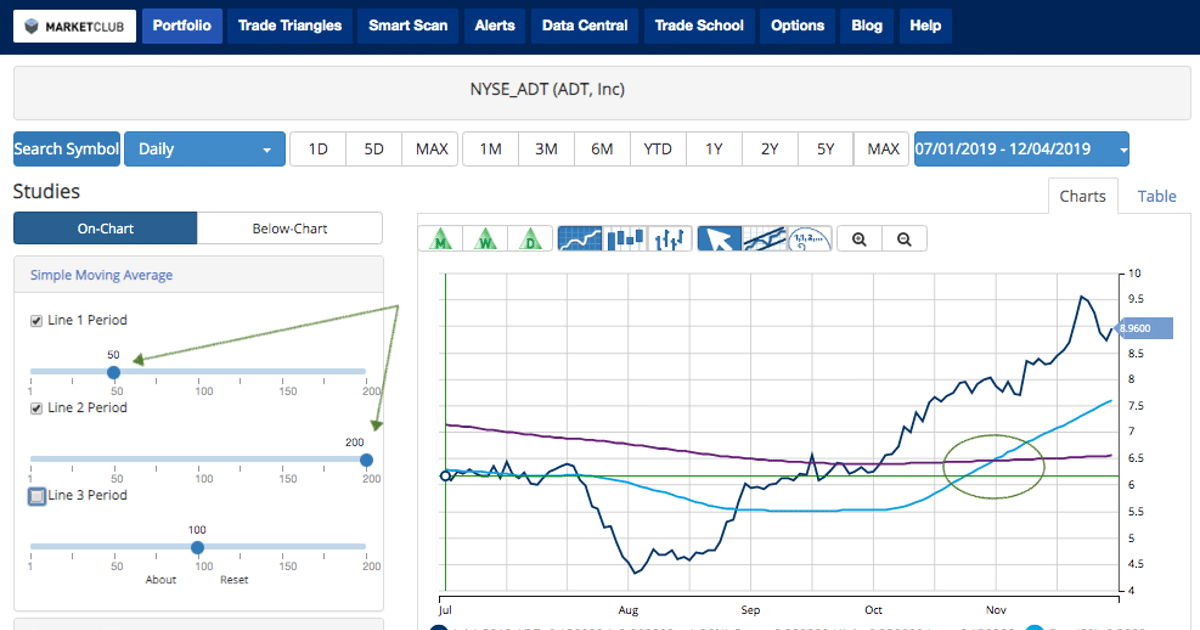Image resolution: width=1200 pixels, height=630 pixels.
Task: Go to Smart Scan
Action: 408,26
